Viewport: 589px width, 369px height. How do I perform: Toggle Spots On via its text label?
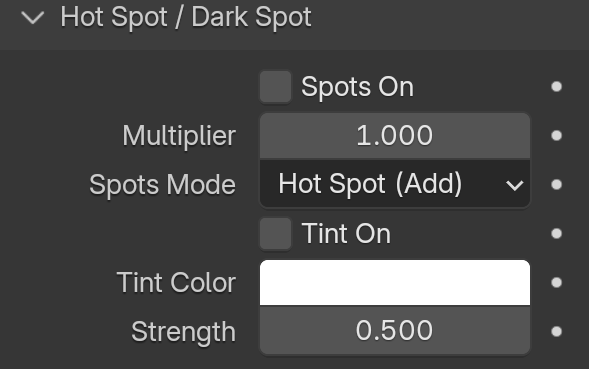[x=357, y=87]
